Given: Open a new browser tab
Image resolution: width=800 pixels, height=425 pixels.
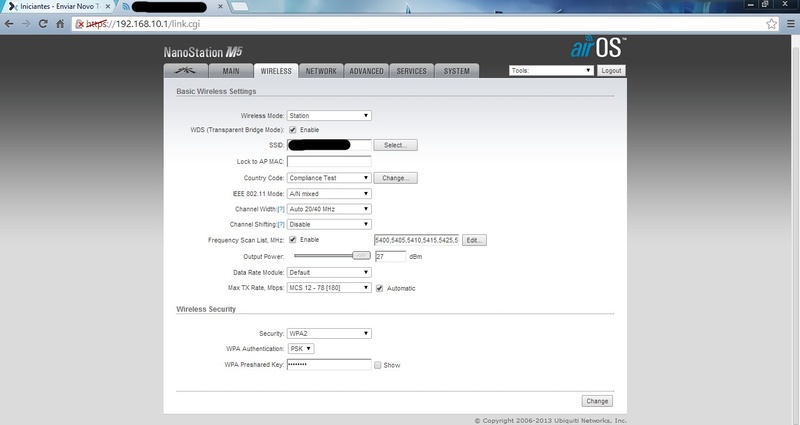Looking at the screenshot, I should [239, 7].
